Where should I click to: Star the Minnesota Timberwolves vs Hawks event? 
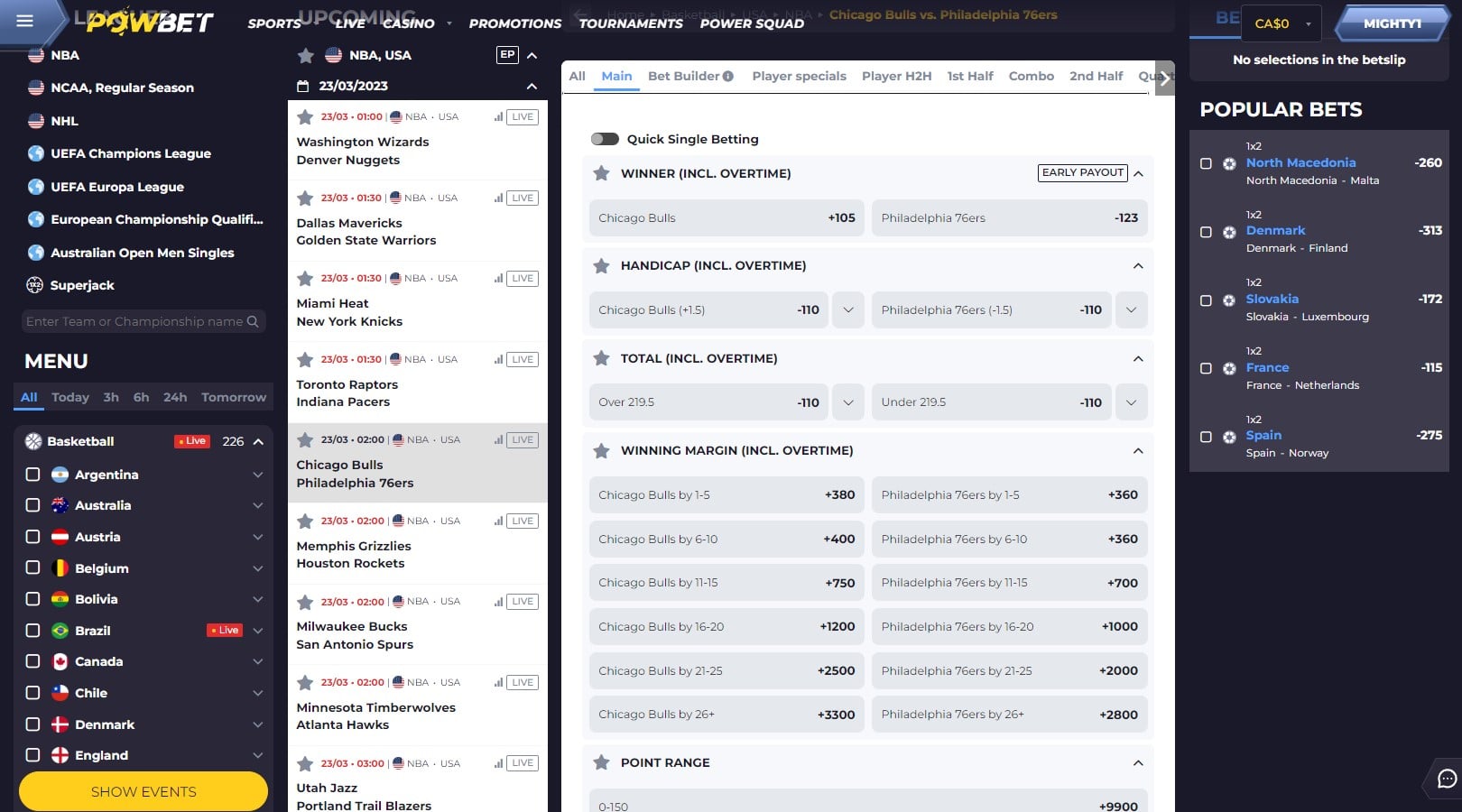(305, 683)
